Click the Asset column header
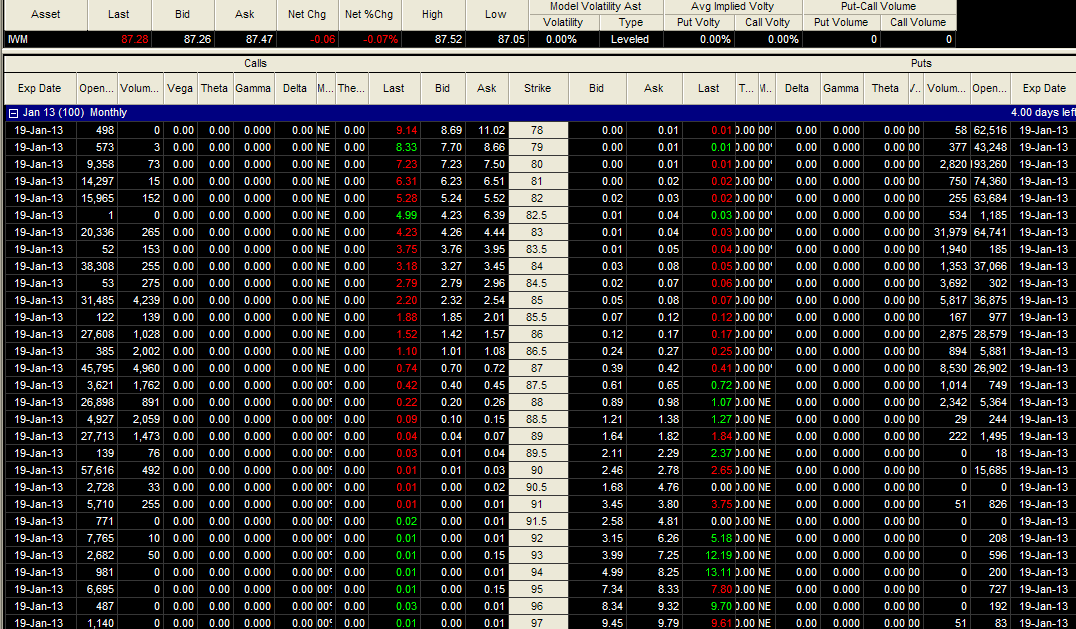1076x629 pixels. click(x=45, y=14)
